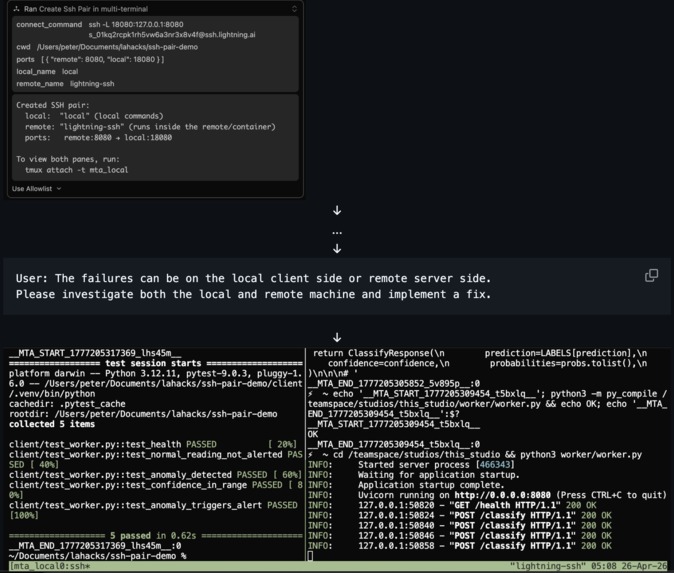Screen dimensions: 674x573
Task: Click the http://0.0.0.0:8080 Uvicorn URL
Action: click(502, 495)
